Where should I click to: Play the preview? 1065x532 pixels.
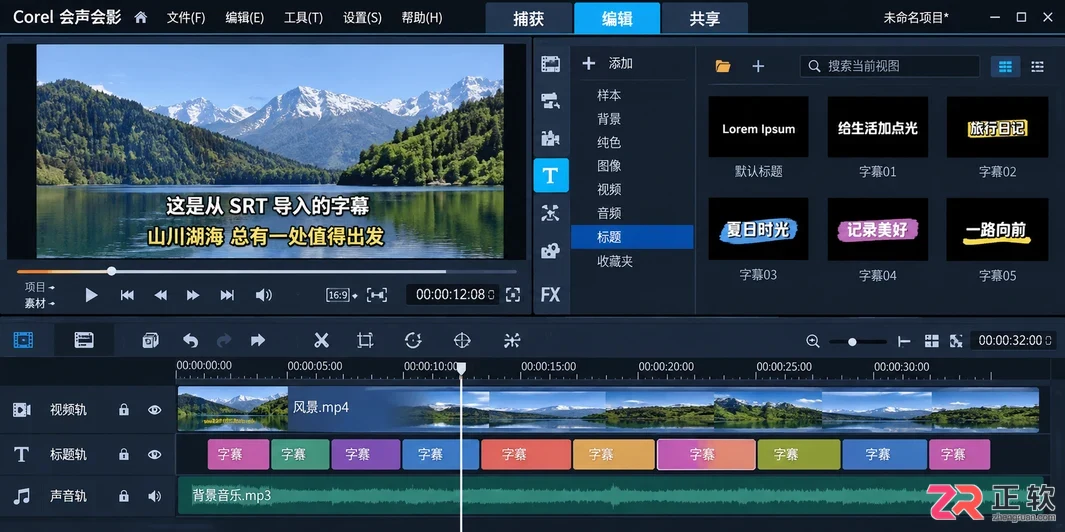91,295
